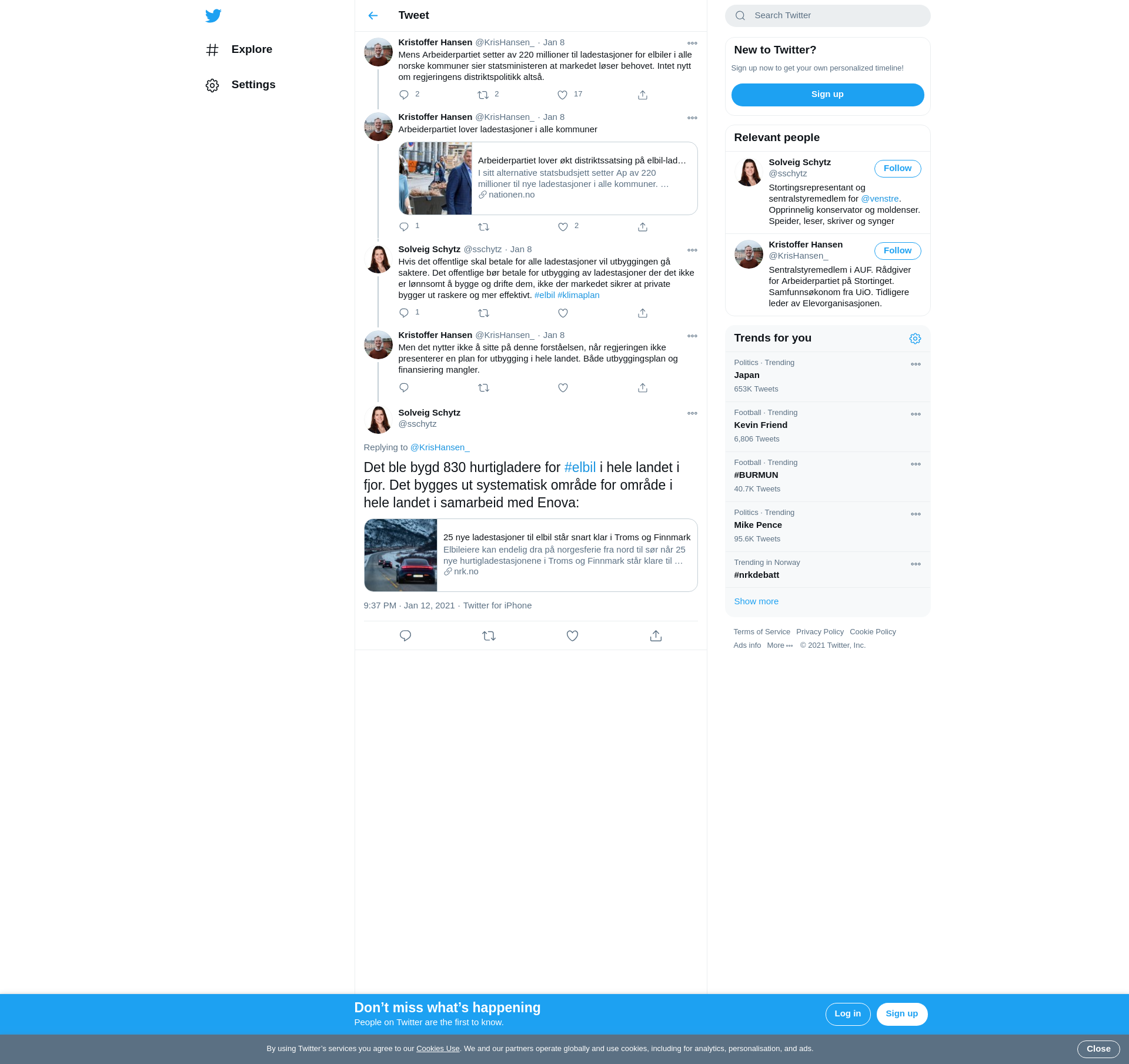Open more options for Japan trend
The image size is (1129, 1064).
[x=916, y=364]
